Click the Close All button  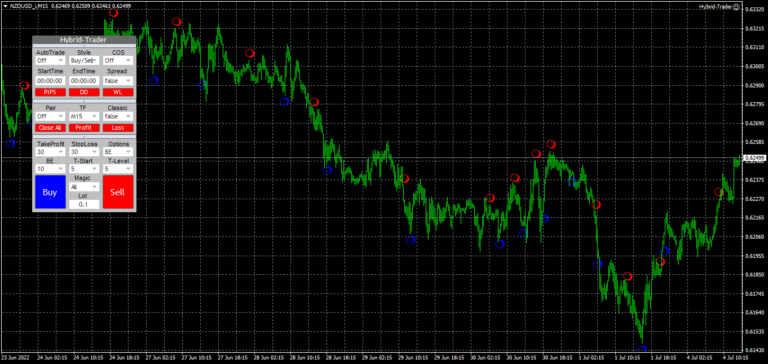click(50, 128)
